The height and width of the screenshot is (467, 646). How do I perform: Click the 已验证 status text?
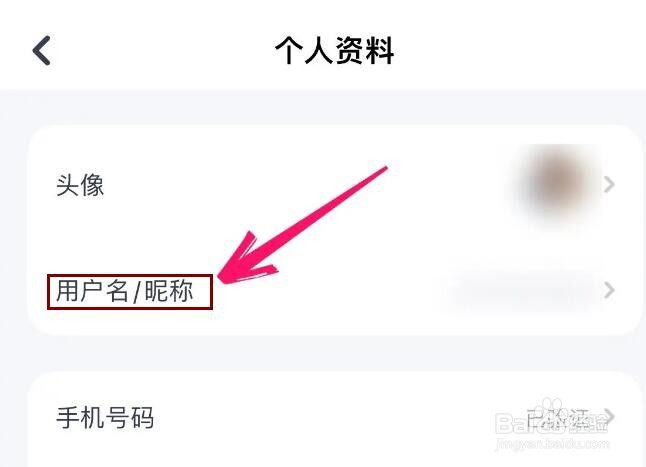tap(561, 418)
